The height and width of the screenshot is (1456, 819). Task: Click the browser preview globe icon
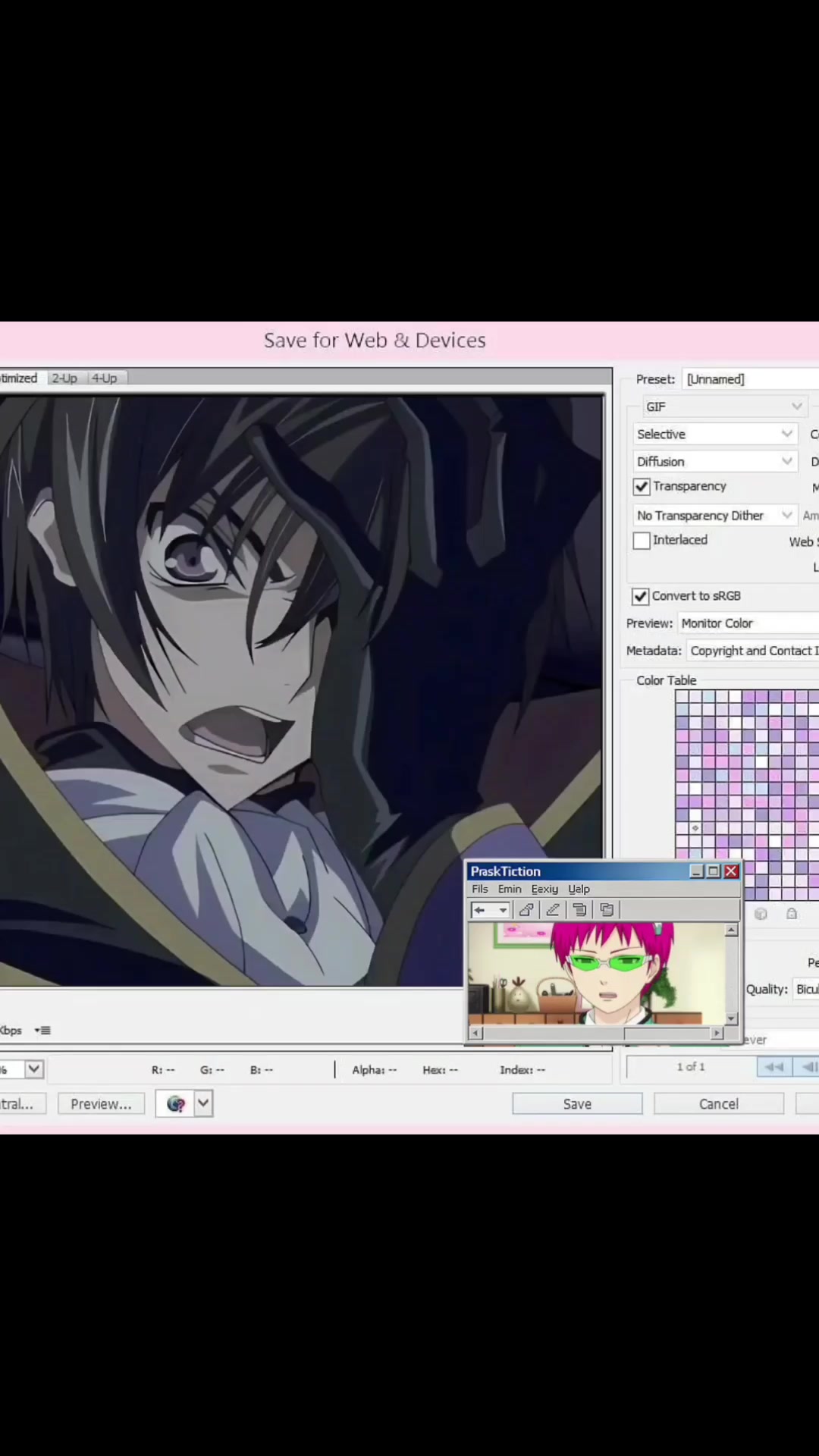point(176,1103)
